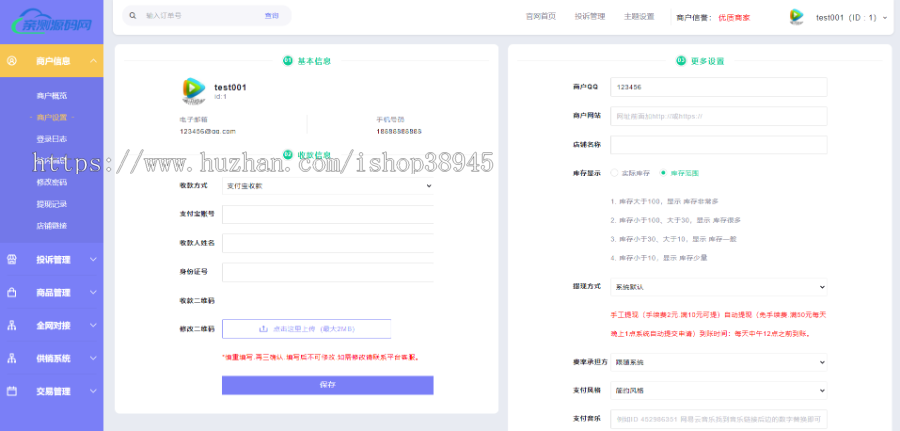The width and height of the screenshot is (900, 431).
Task: Click the purple 保存 button
Action: (327, 385)
